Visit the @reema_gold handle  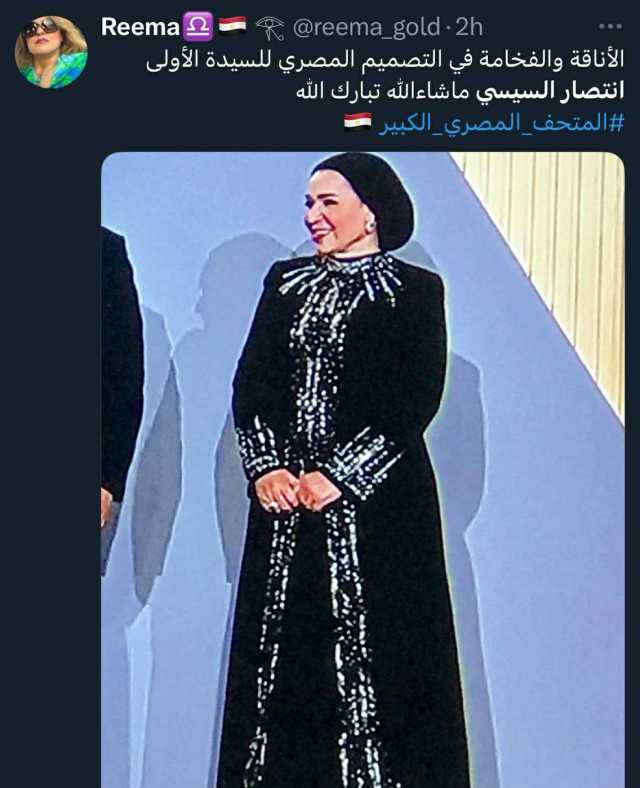tap(367, 27)
